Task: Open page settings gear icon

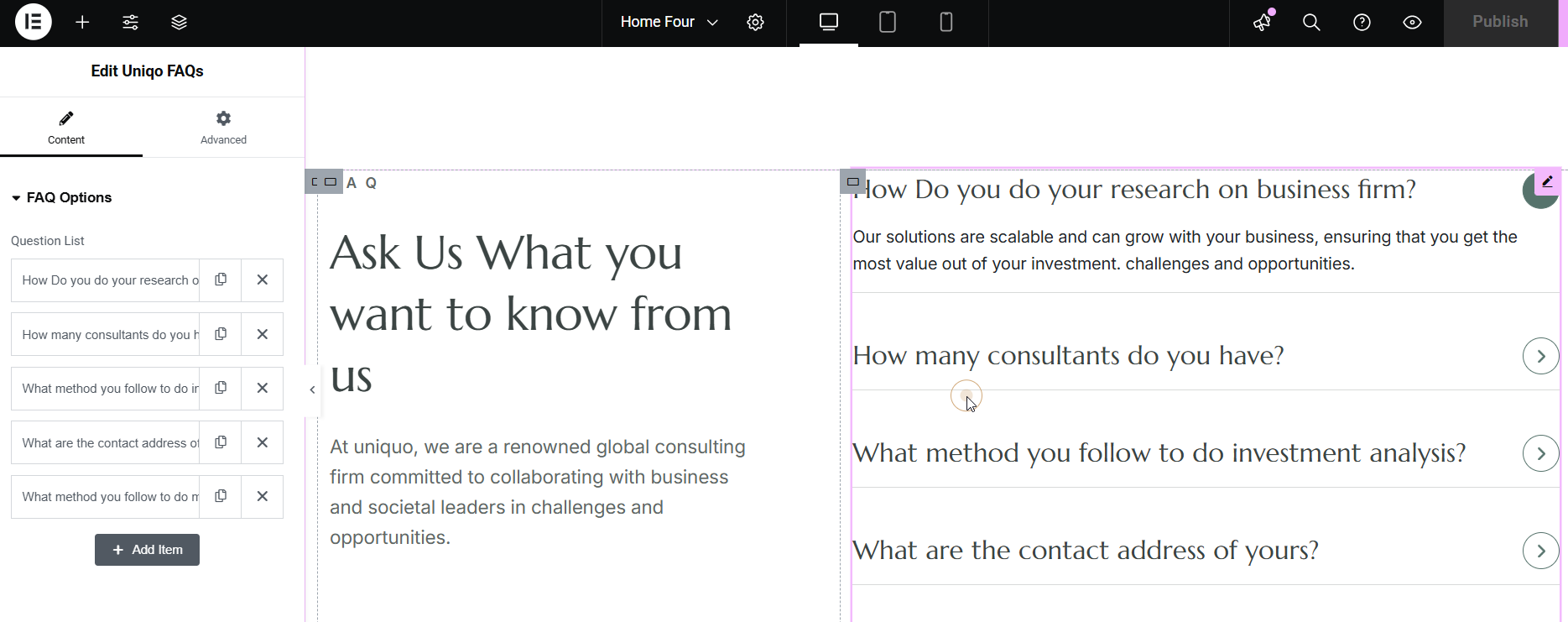Action: (755, 23)
